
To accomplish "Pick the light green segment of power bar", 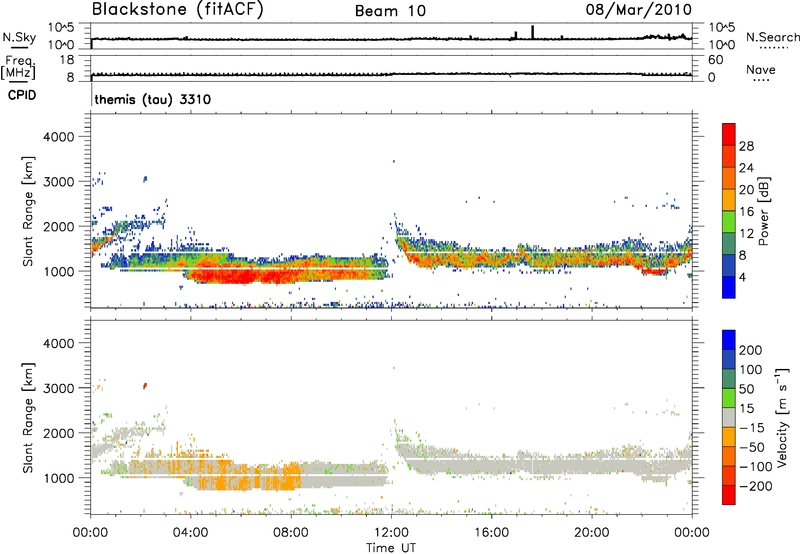I will (729, 222).
